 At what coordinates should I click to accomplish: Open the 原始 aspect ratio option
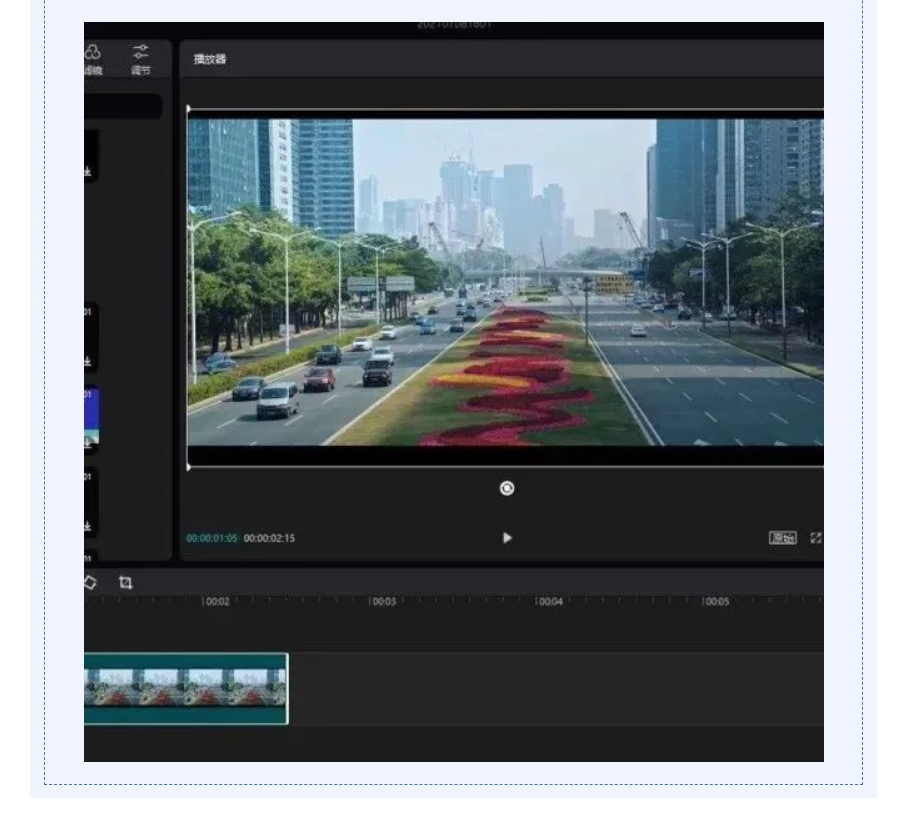[782, 538]
